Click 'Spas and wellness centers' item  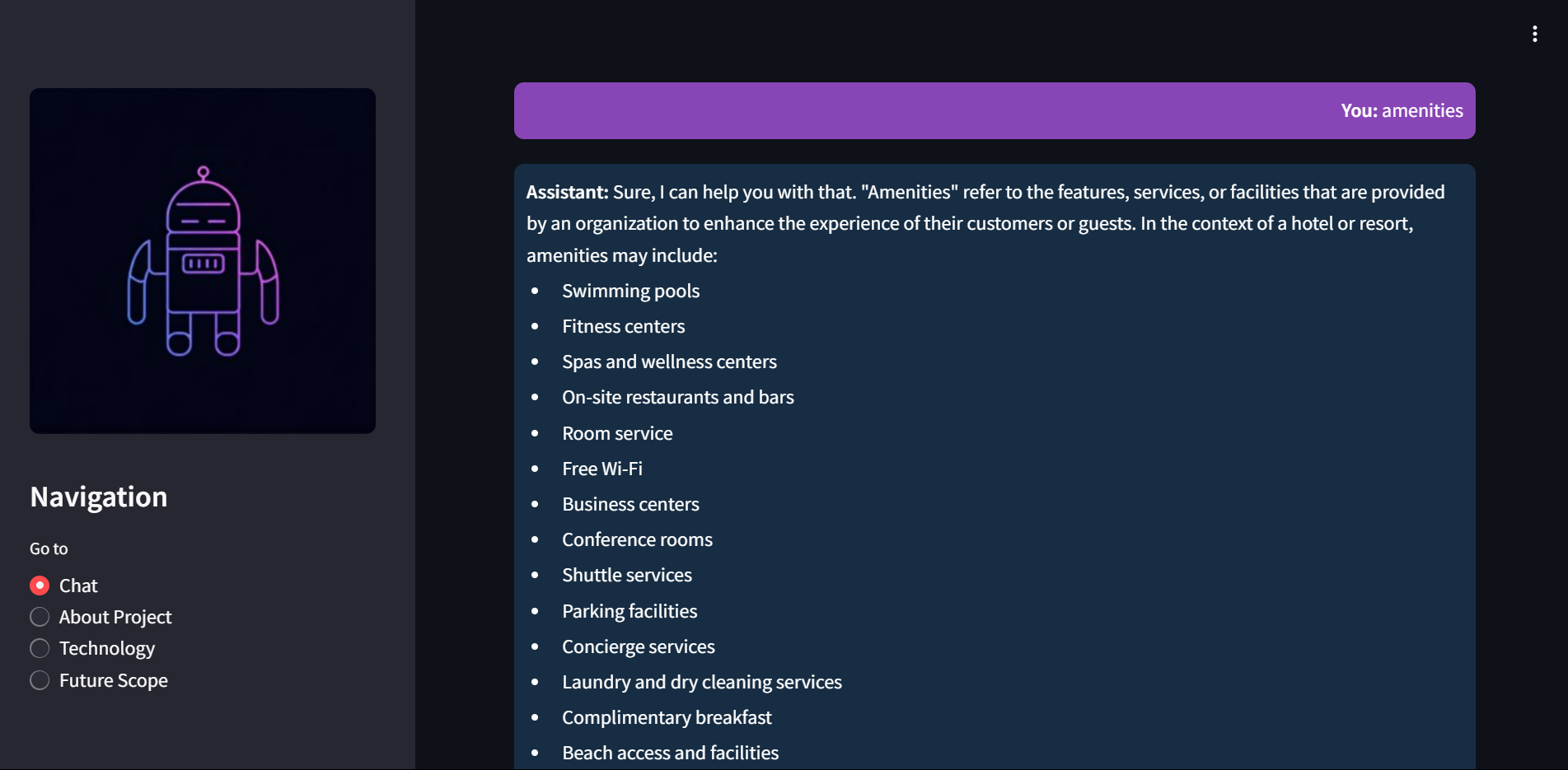click(669, 362)
